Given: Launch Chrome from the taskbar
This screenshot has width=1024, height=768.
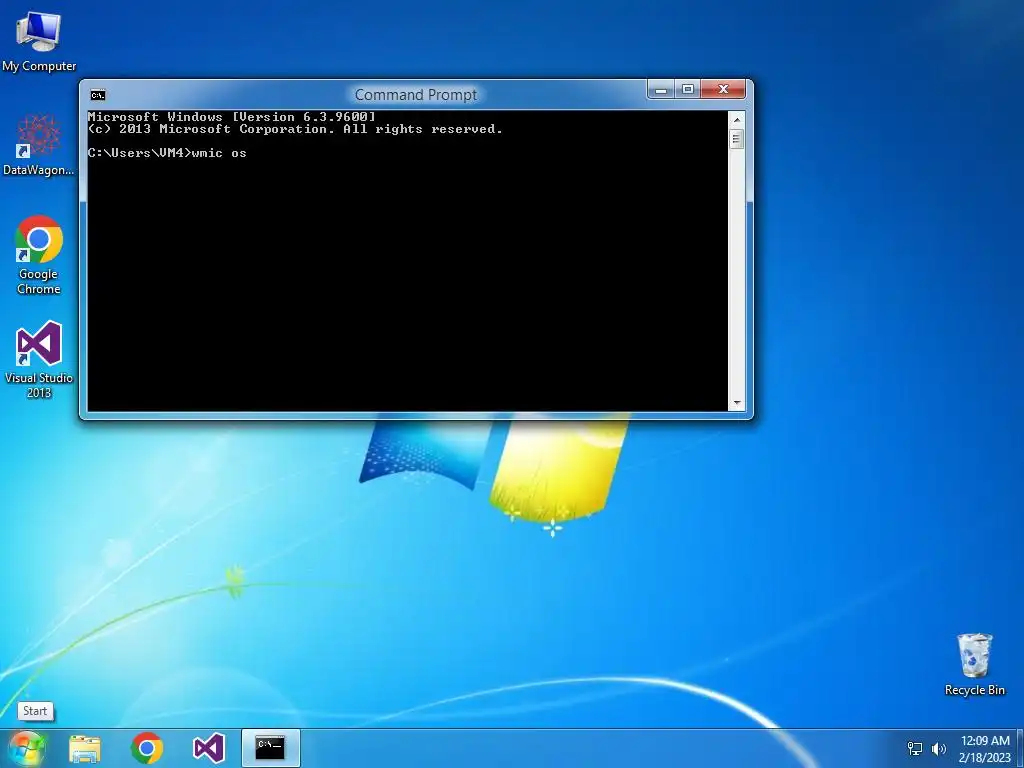Looking at the screenshot, I should tap(146, 748).
